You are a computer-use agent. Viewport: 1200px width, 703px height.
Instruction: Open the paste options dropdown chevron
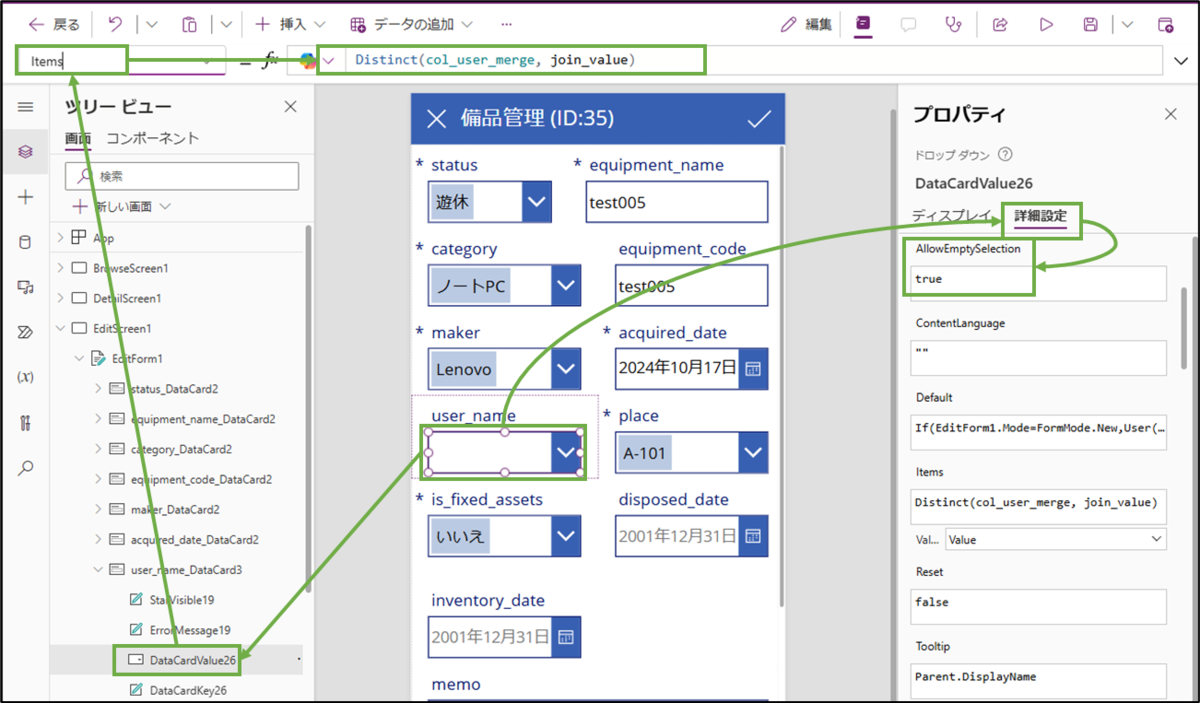coord(226,24)
